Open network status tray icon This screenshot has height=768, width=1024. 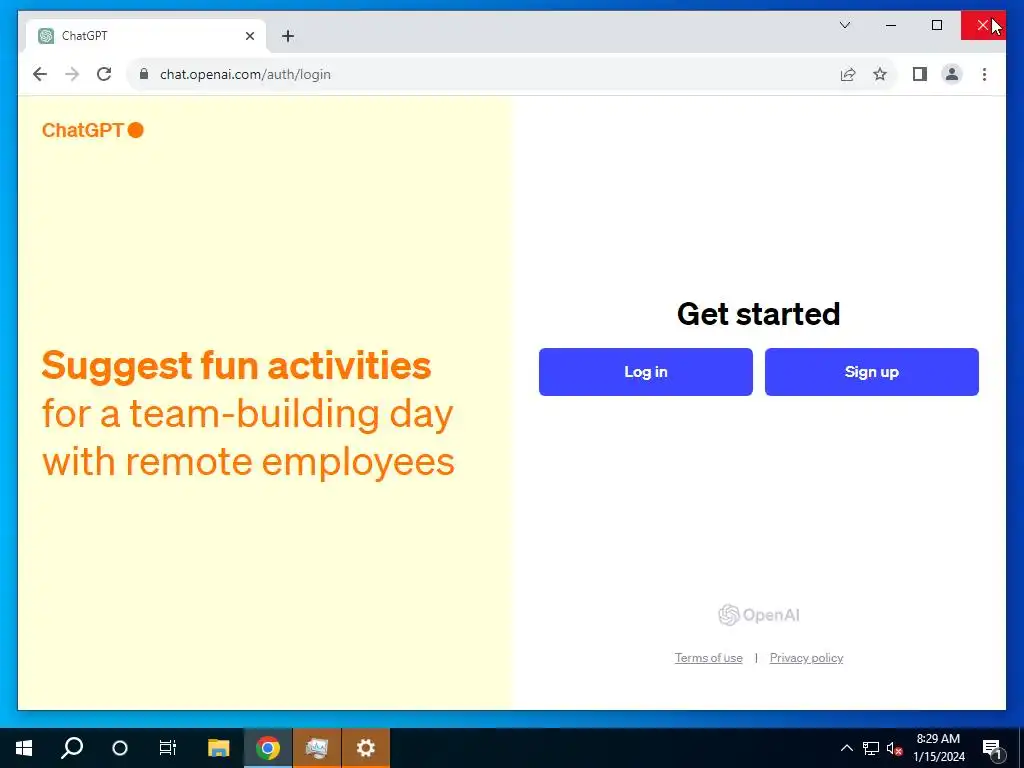click(871, 748)
